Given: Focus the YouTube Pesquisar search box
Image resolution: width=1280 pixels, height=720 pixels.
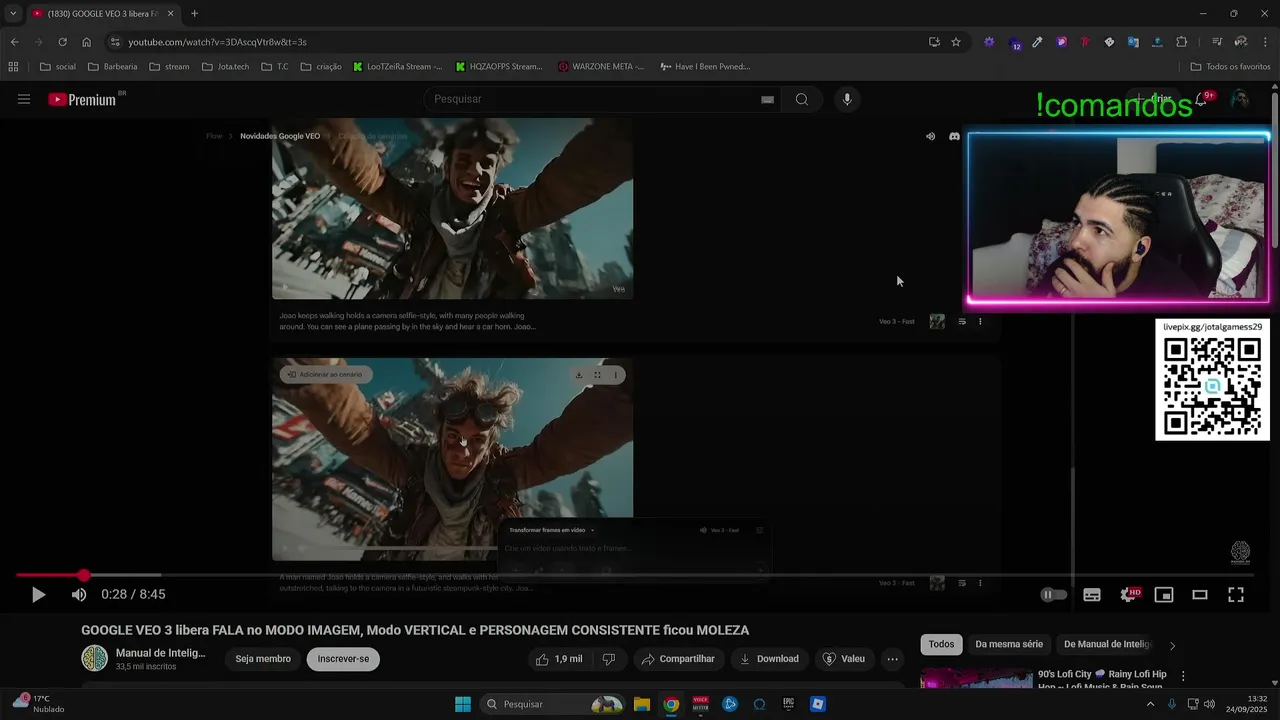Looking at the screenshot, I should coord(590,99).
